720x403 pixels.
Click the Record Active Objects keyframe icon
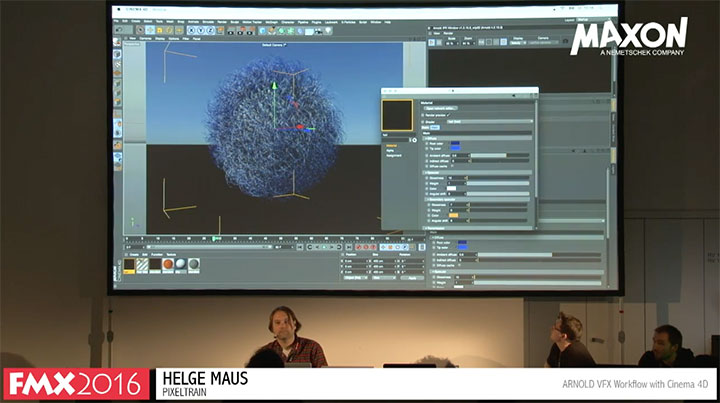tap(360, 247)
